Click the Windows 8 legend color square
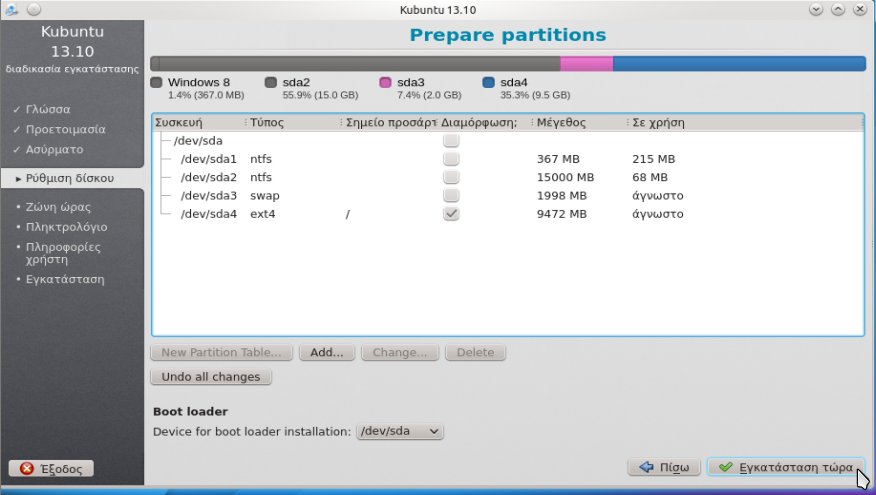The height and width of the screenshot is (495, 876). tap(156, 82)
